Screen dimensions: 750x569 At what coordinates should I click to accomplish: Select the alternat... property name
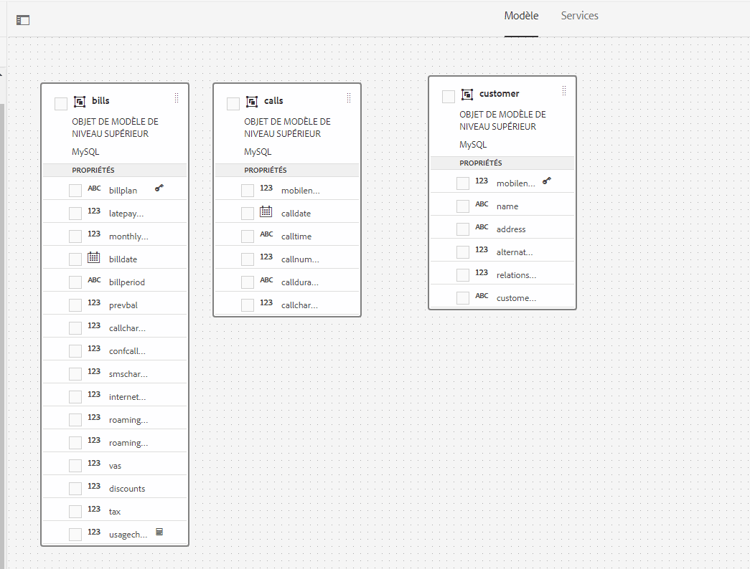514,252
